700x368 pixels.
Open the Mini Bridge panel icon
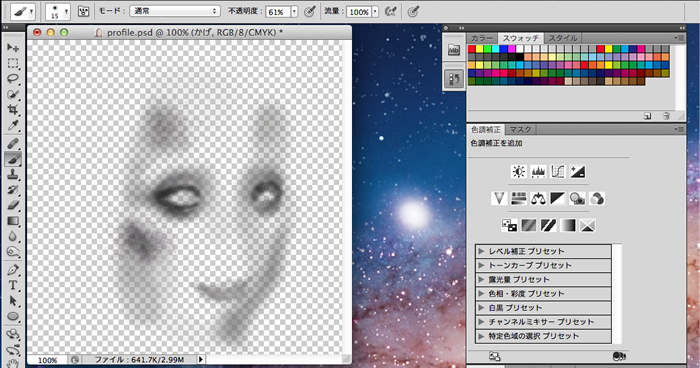(x=454, y=50)
